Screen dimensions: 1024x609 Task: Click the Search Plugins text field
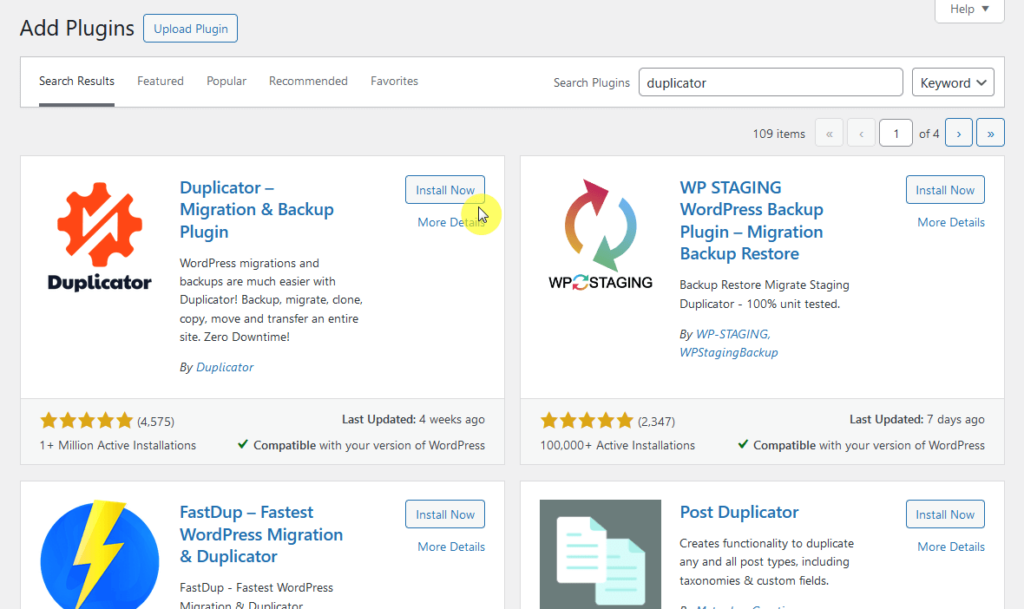tap(771, 83)
